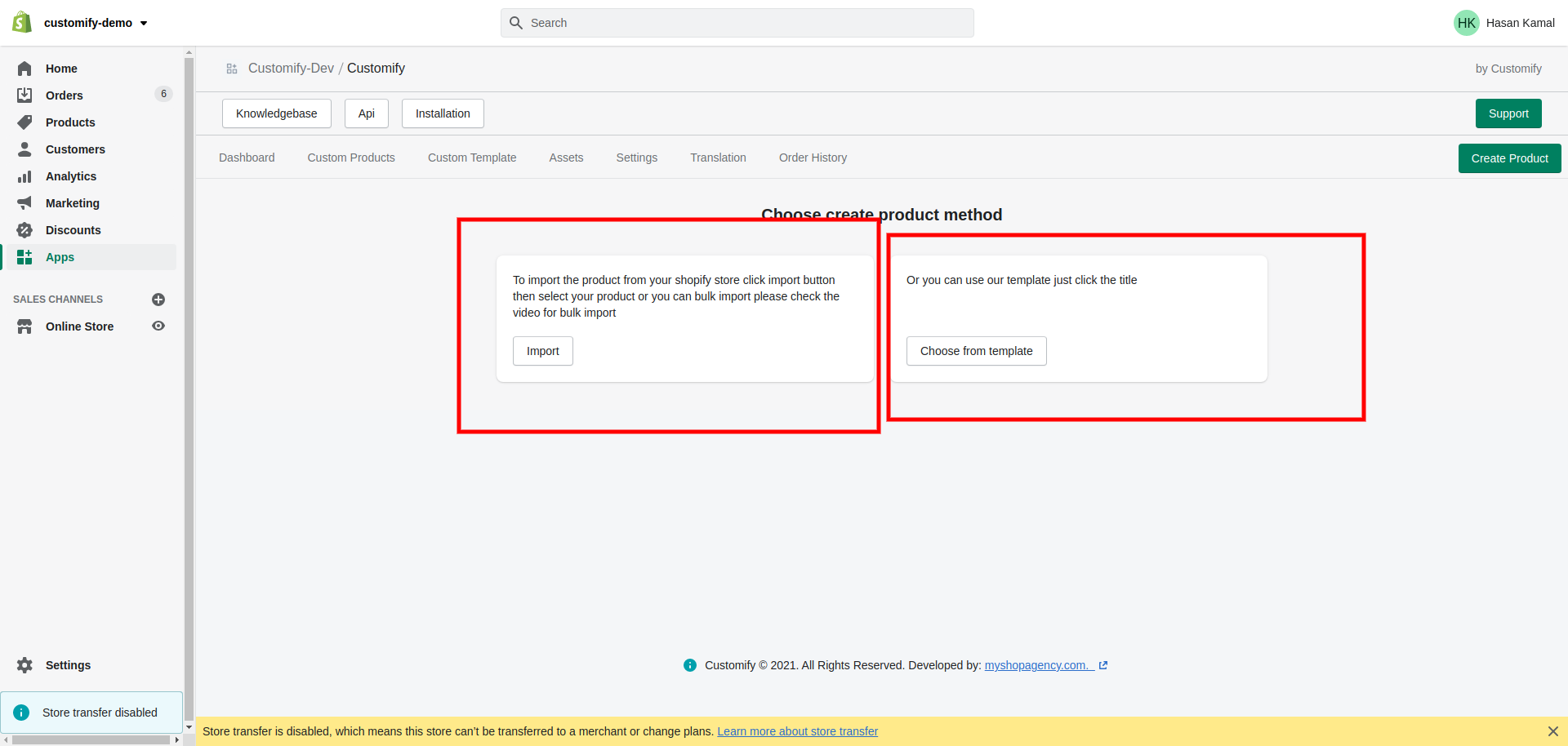Click the Settings gear icon

24,665
